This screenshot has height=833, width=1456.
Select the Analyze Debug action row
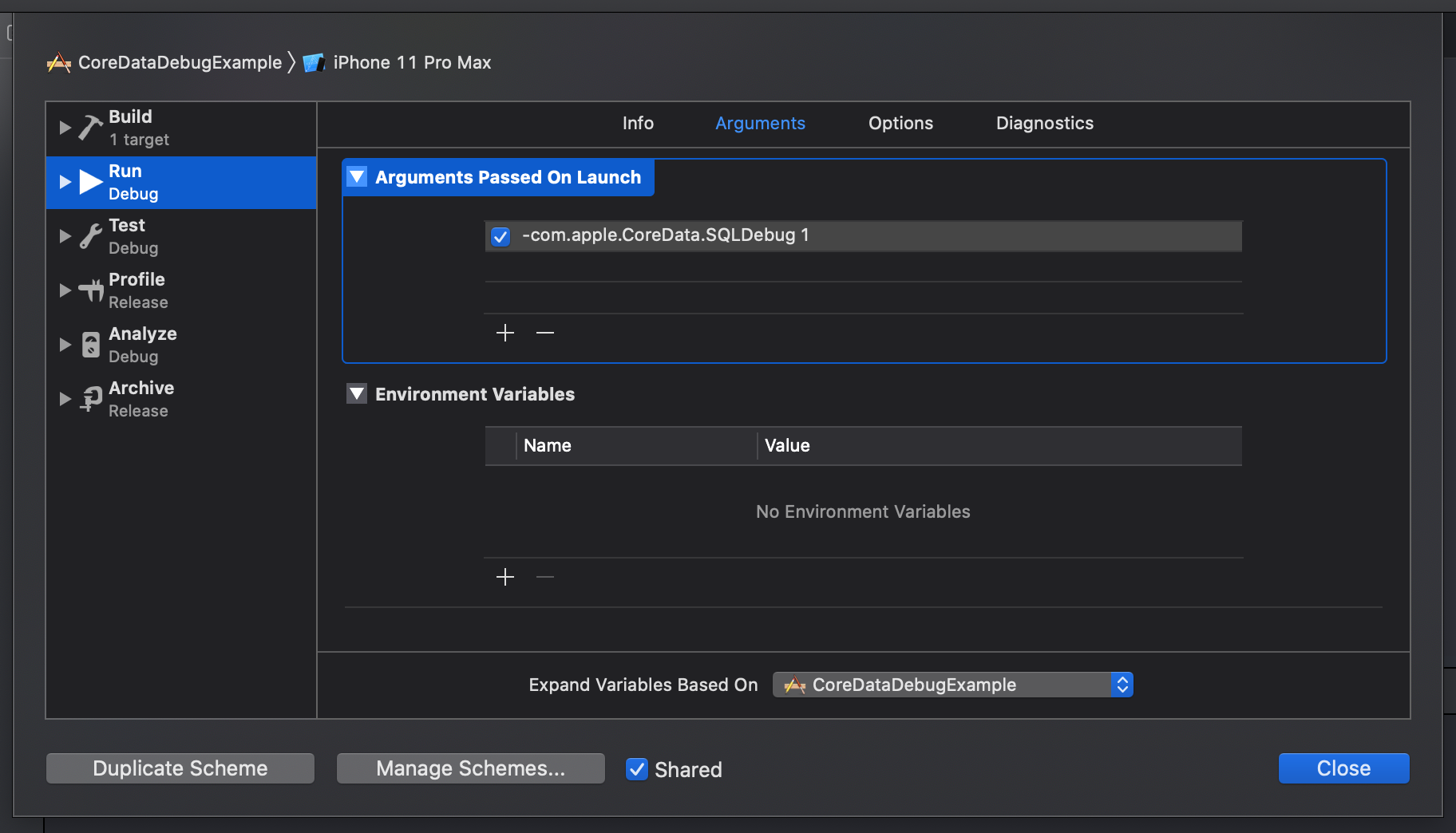tap(181, 345)
